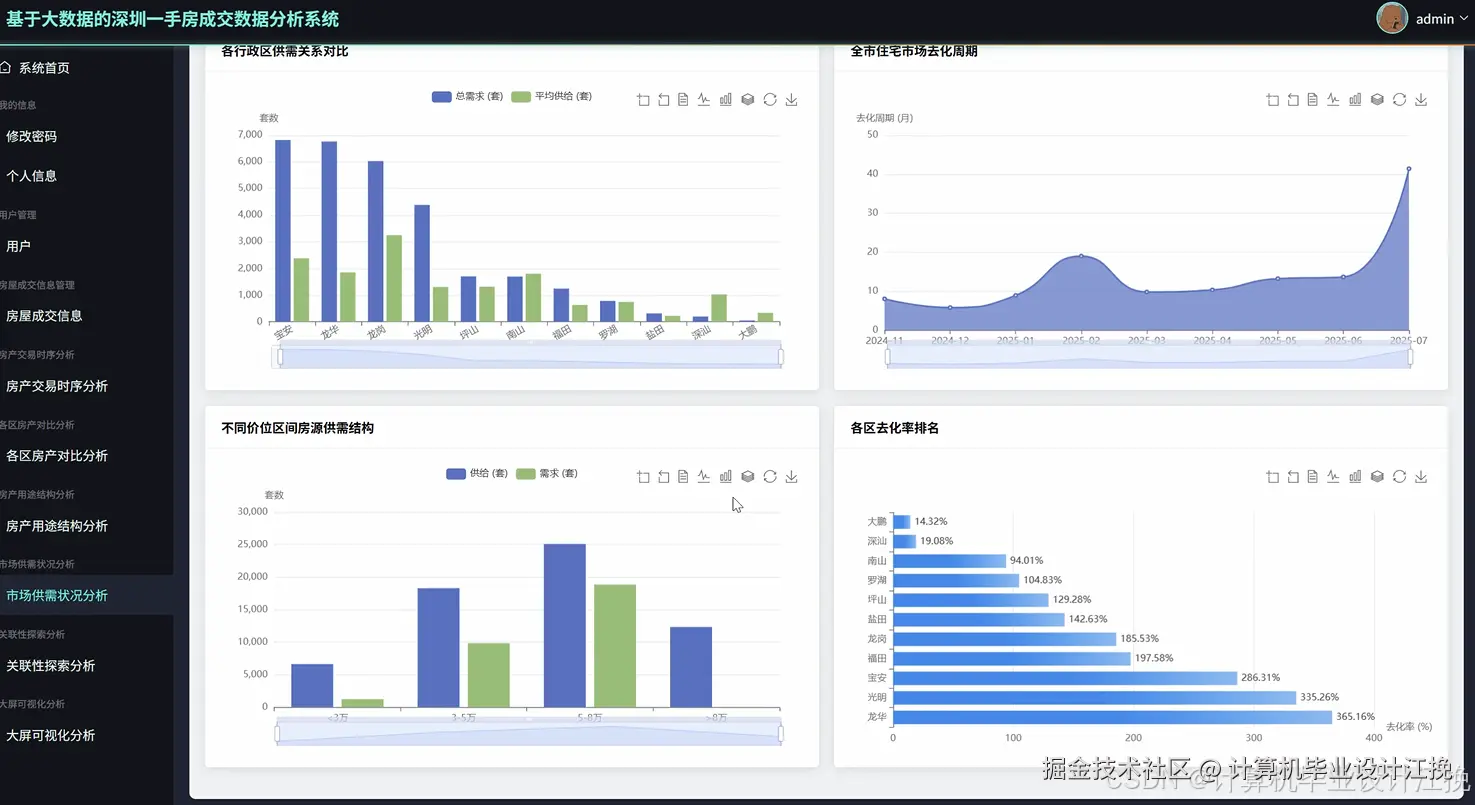
Task: Download 全市住宅市场去化周期 chart as image
Action: [x=1421, y=100]
